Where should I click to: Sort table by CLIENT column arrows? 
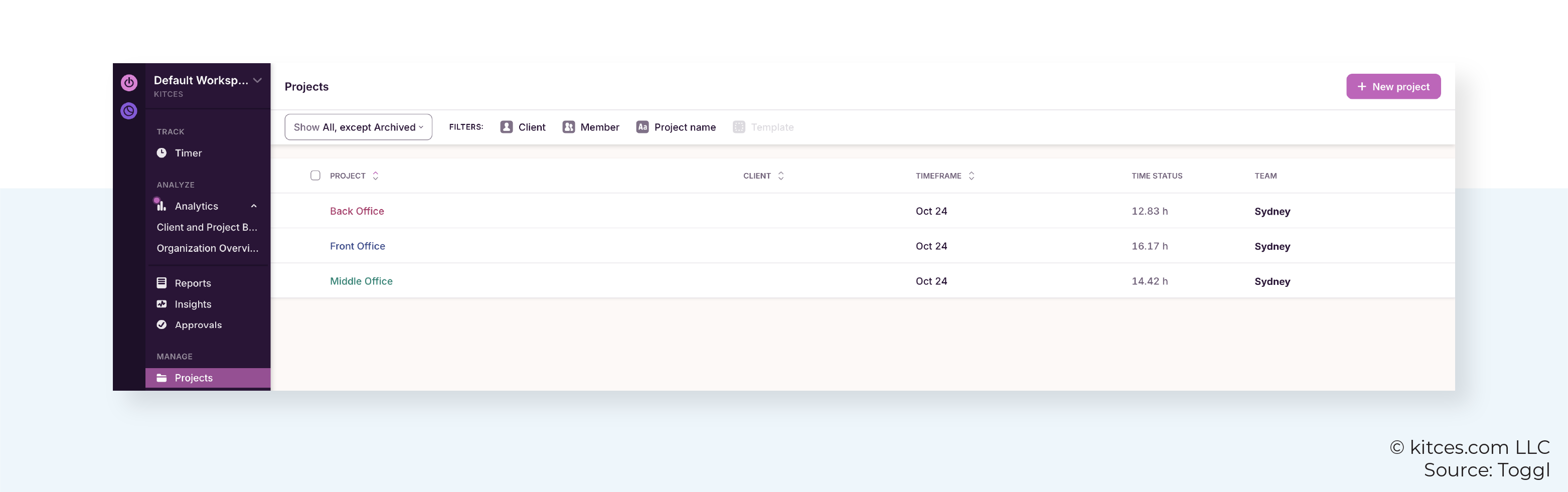click(x=781, y=176)
